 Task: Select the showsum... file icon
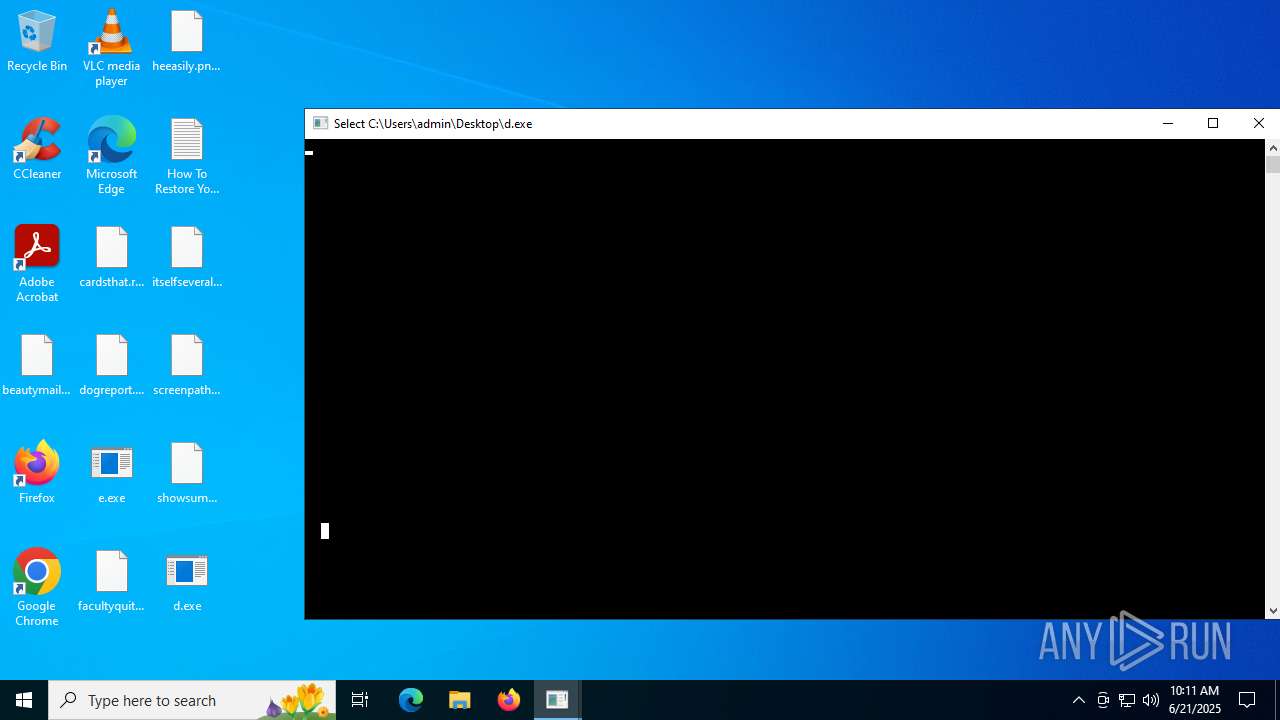tap(186, 473)
